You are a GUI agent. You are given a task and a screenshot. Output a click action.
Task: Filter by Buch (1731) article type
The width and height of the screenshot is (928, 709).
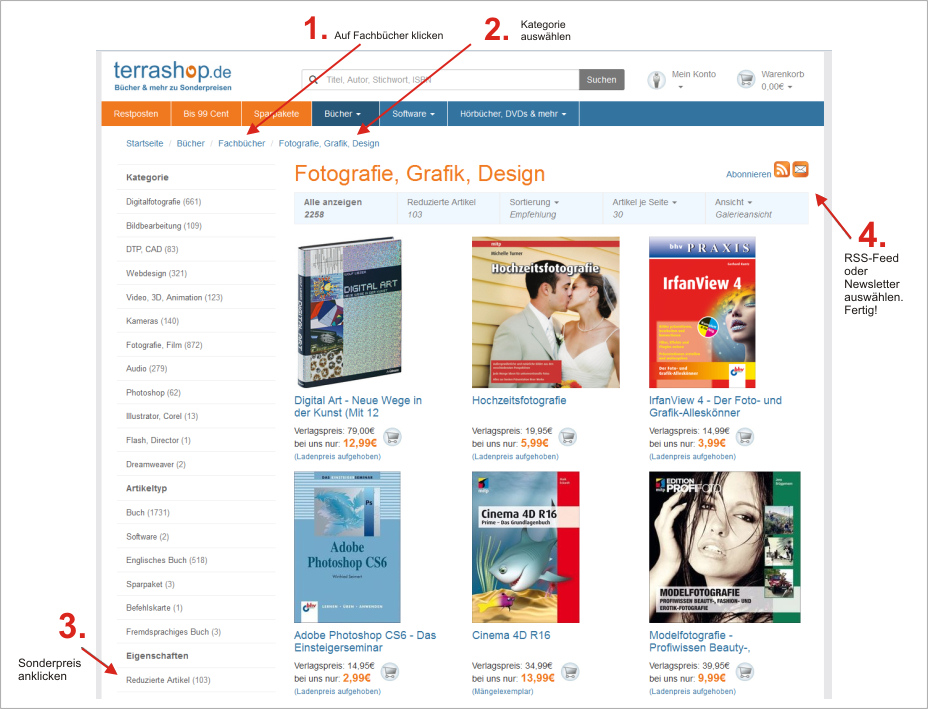click(x=148, y=513)
